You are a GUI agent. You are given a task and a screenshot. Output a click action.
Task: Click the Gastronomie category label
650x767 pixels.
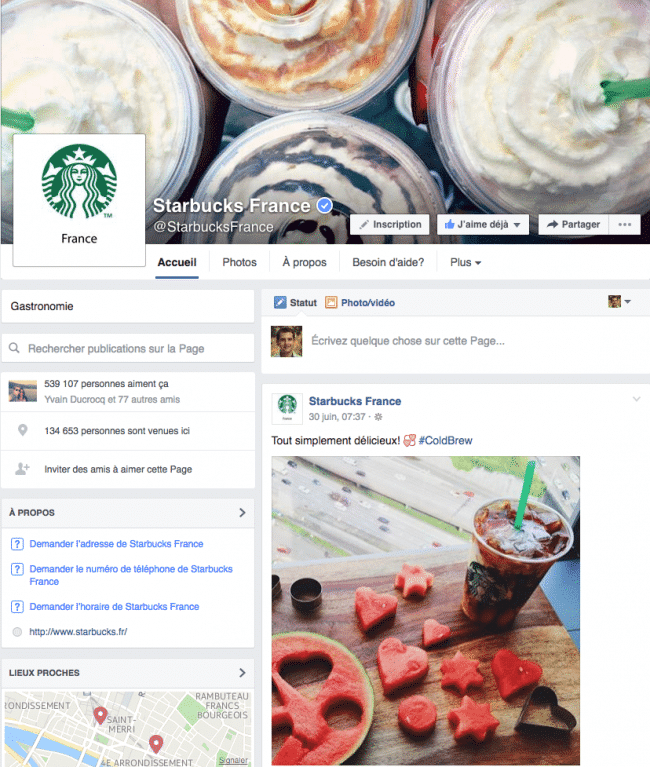point(42,306)
